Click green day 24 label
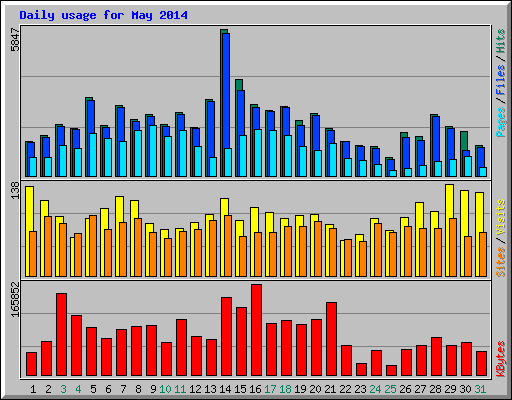This screenshot has width=512, height=400. [375, 389]
